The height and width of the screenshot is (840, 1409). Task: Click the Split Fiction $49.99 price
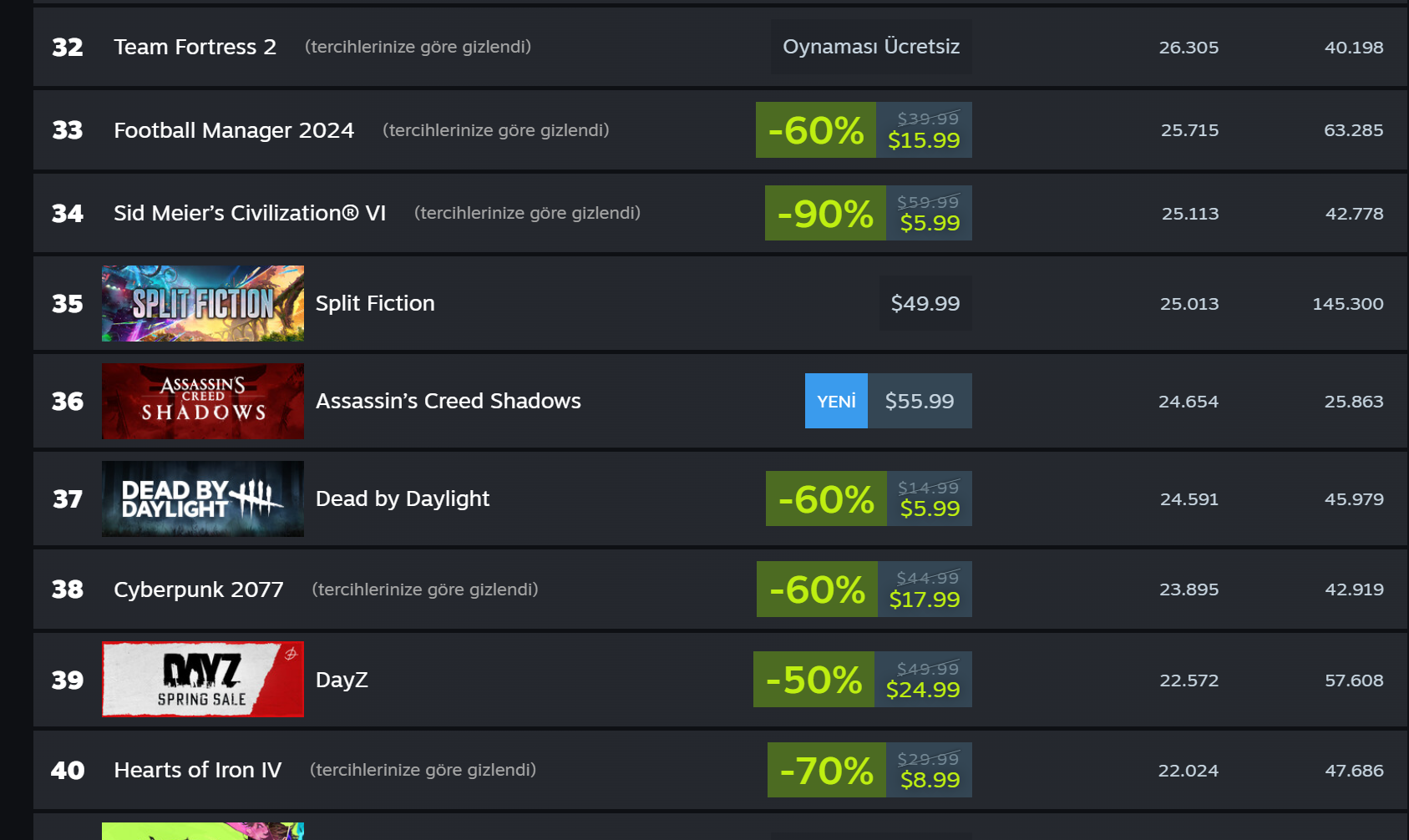point(925,303)
